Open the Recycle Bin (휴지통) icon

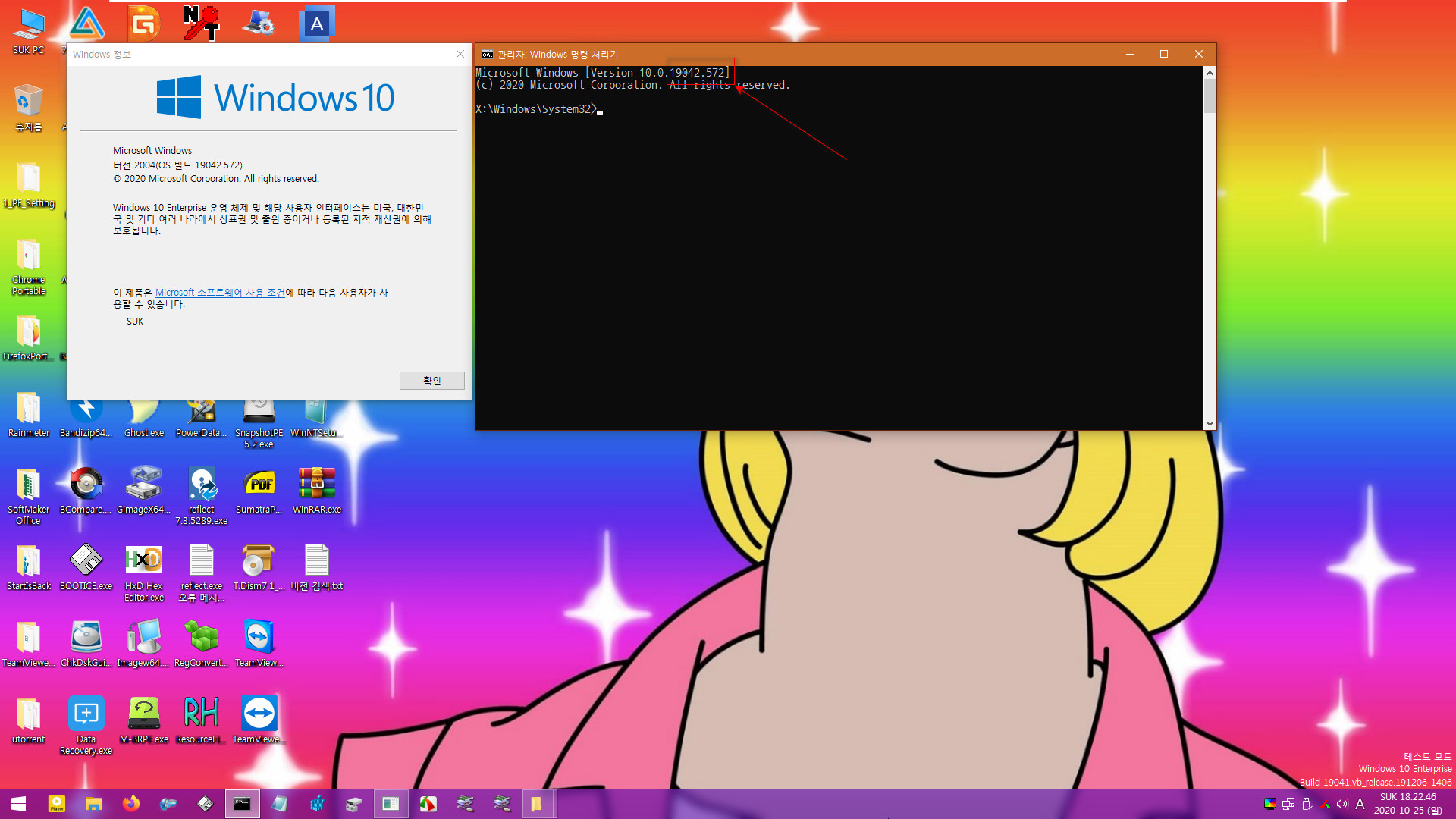[28, 108]
